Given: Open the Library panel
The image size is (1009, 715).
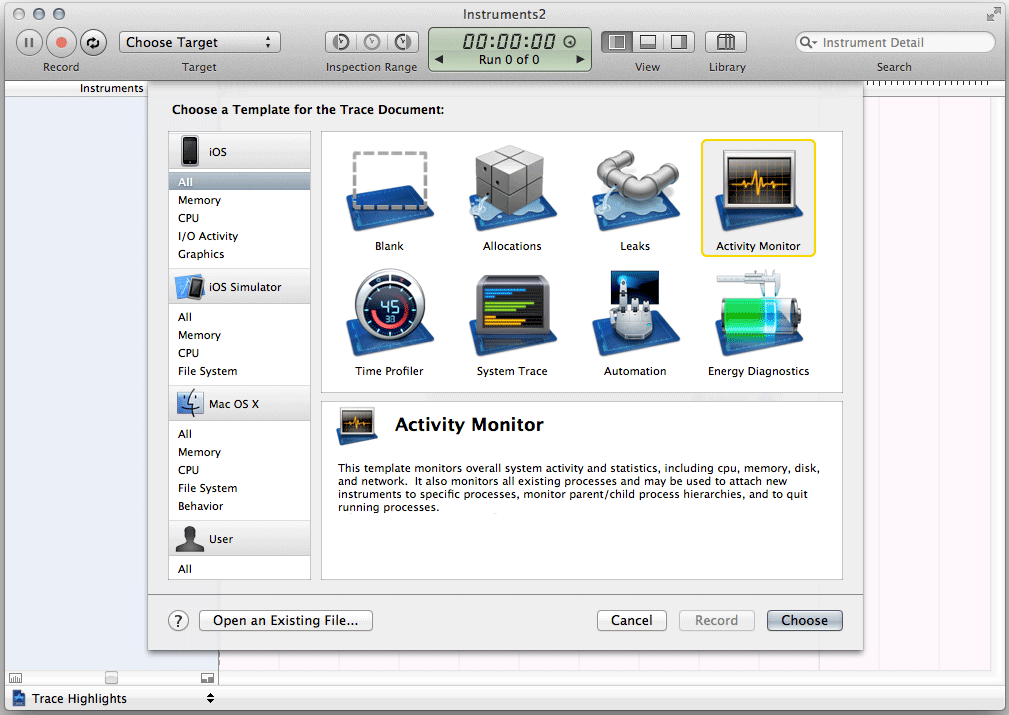Looking at the screenshot, I should (x=726, y=42).
